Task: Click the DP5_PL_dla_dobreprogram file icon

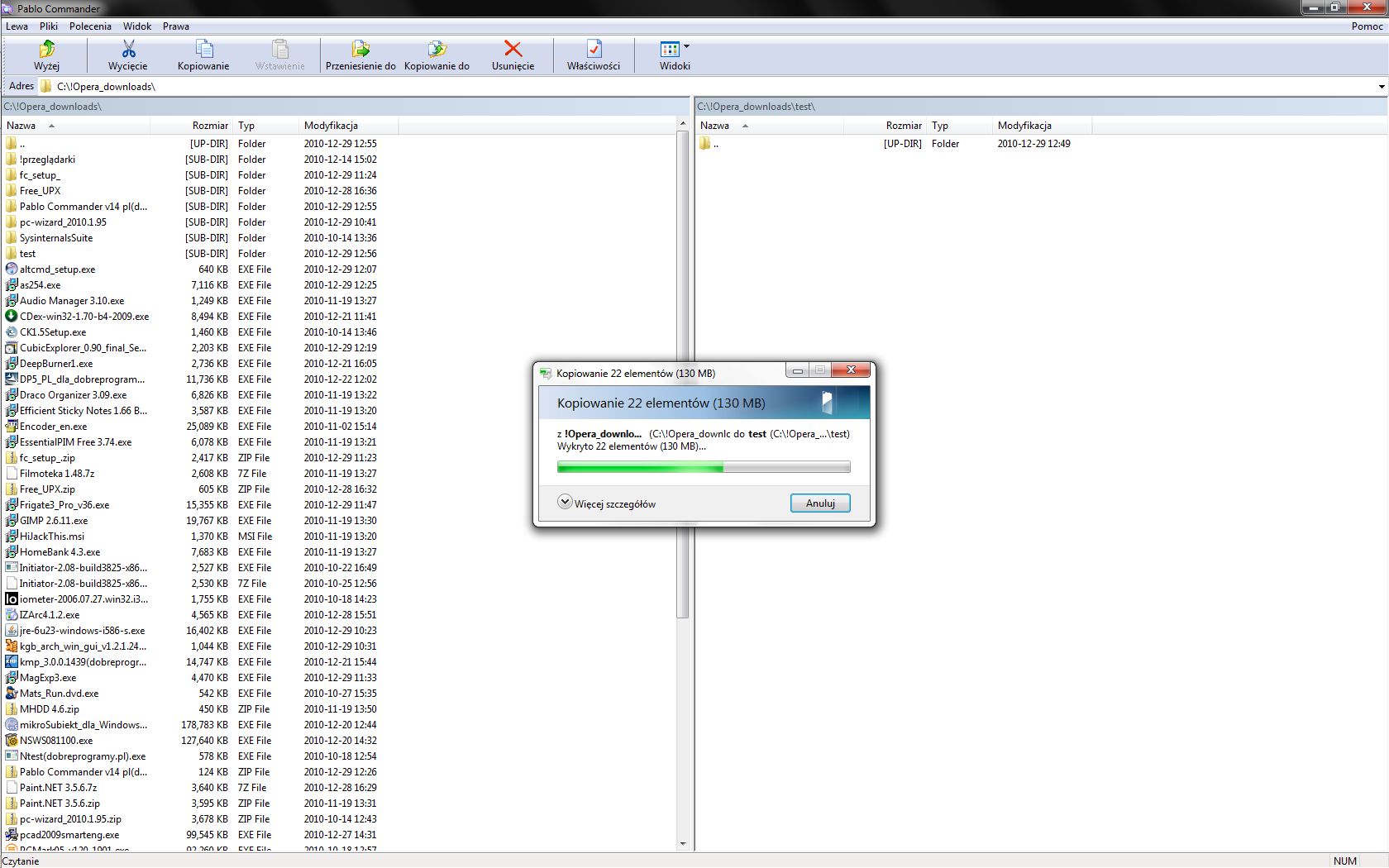Action: click(x=12, y=379)
